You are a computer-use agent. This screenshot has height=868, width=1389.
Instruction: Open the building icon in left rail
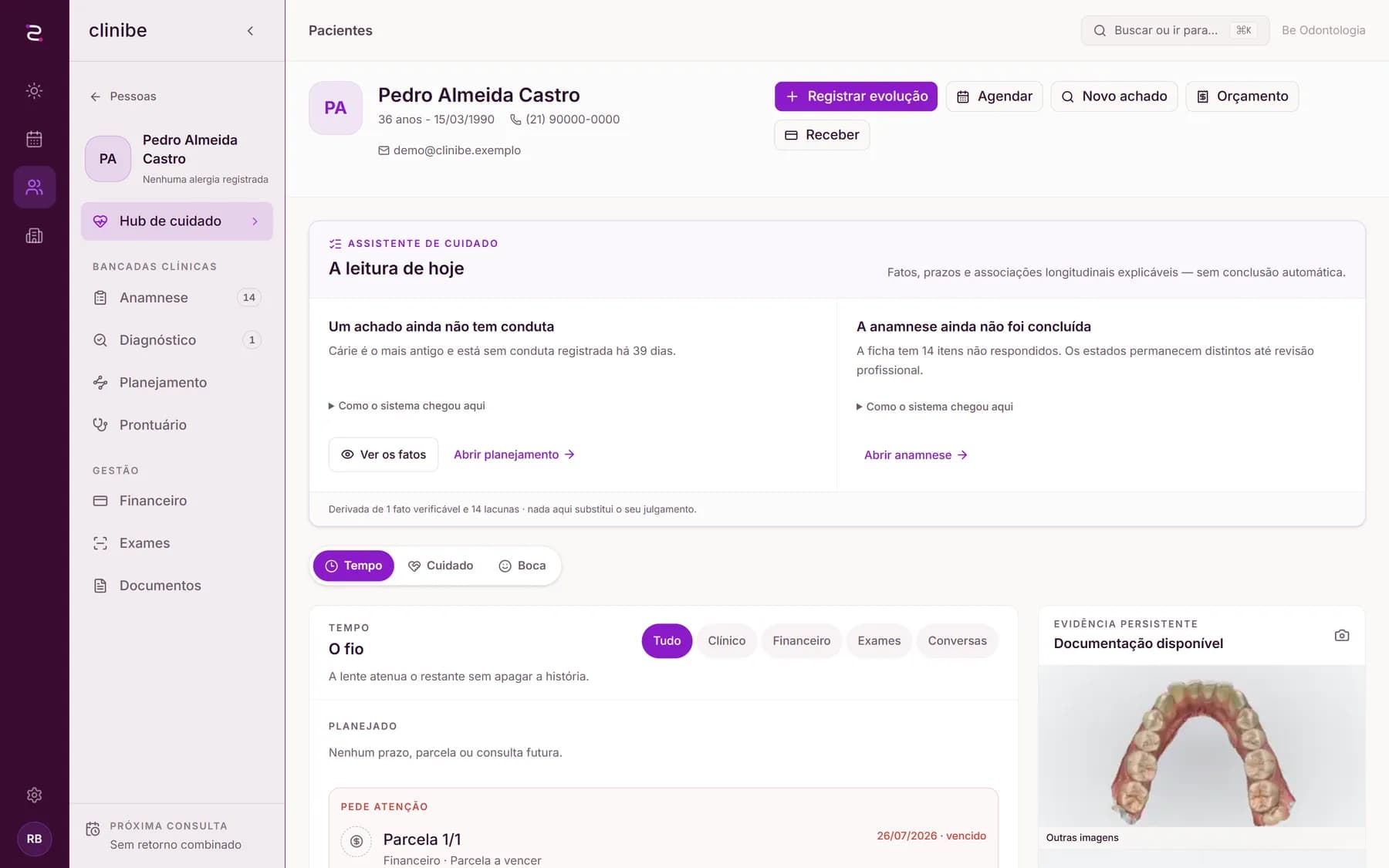34,235
